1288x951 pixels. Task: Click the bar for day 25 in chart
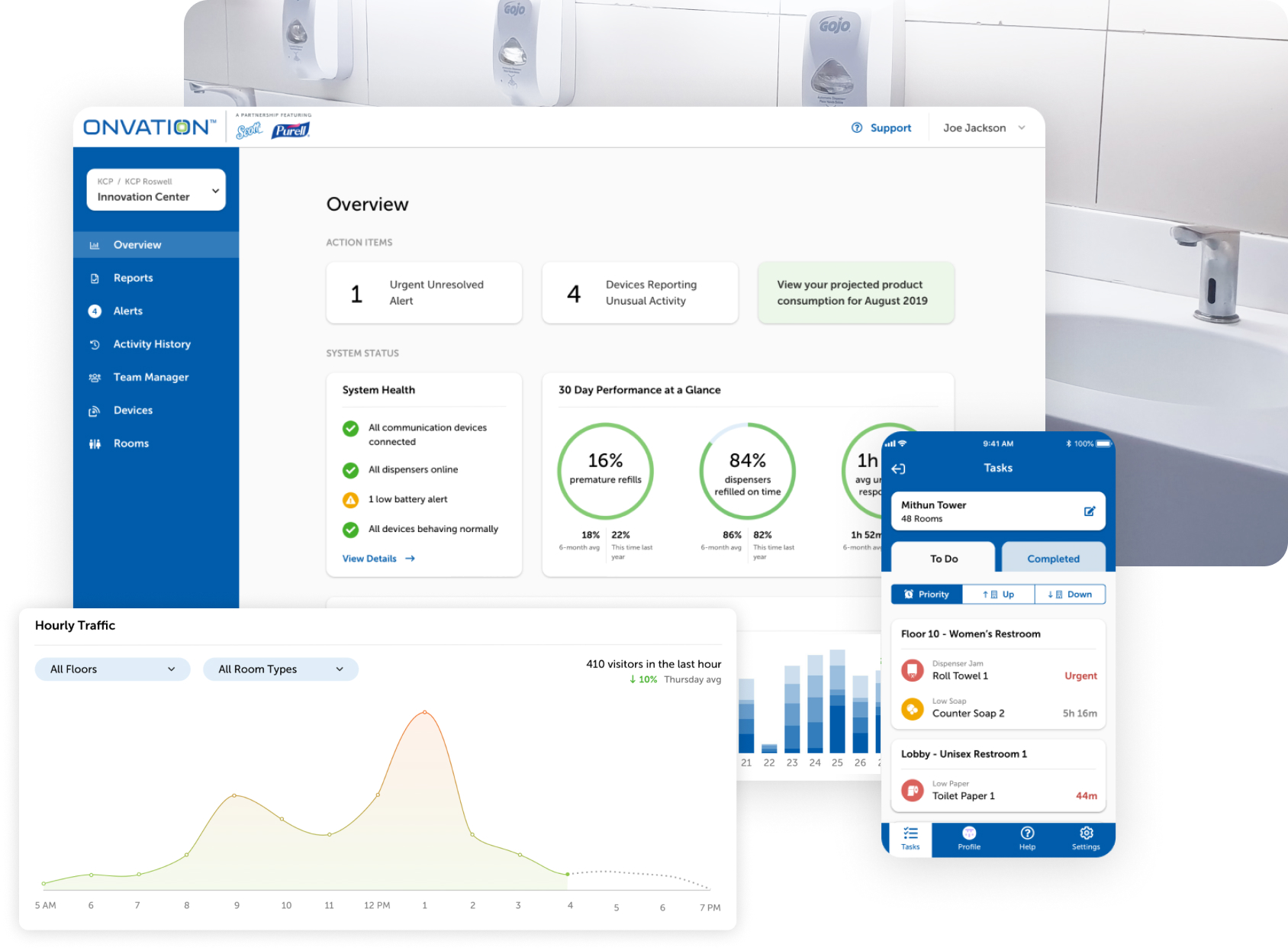(837, 701)
